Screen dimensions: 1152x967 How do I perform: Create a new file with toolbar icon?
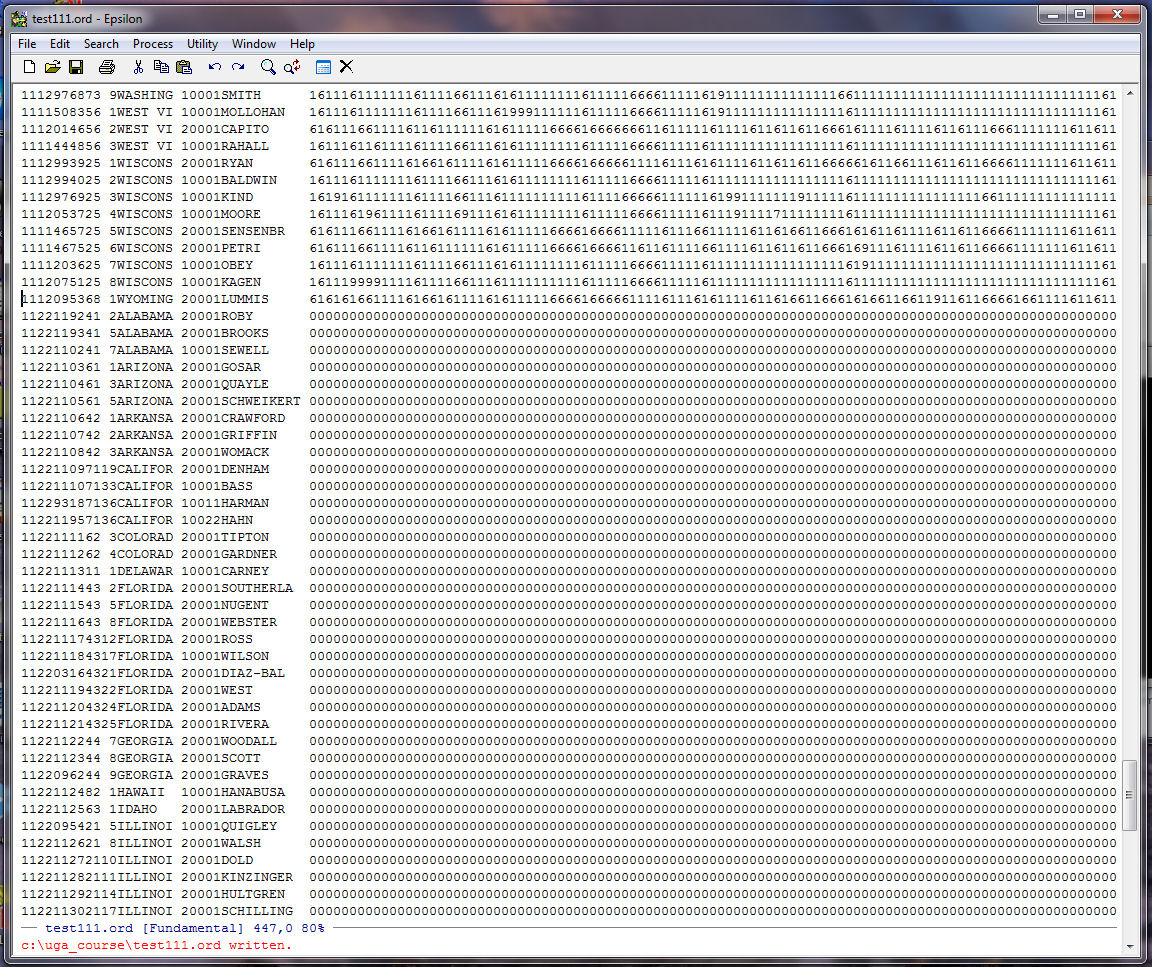29,67
